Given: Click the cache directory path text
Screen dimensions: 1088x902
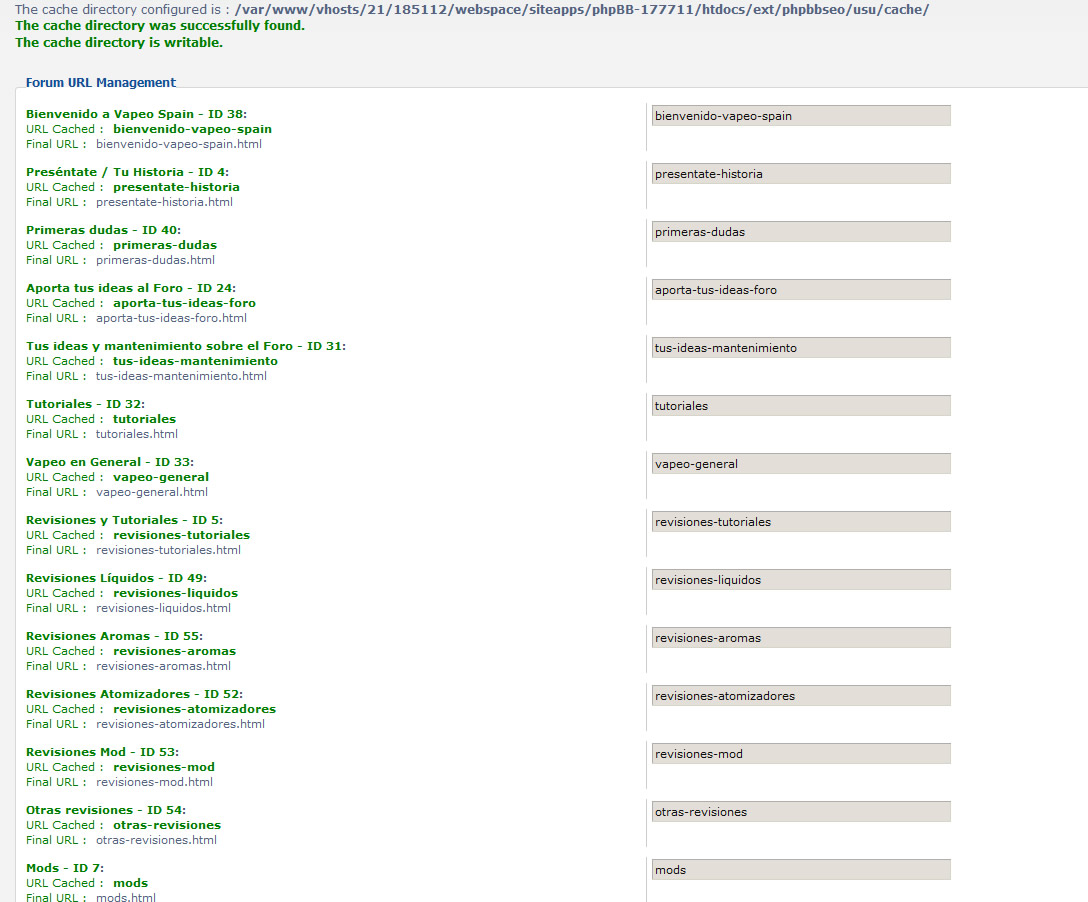Looking at the screenshot, I should [582, 9].
